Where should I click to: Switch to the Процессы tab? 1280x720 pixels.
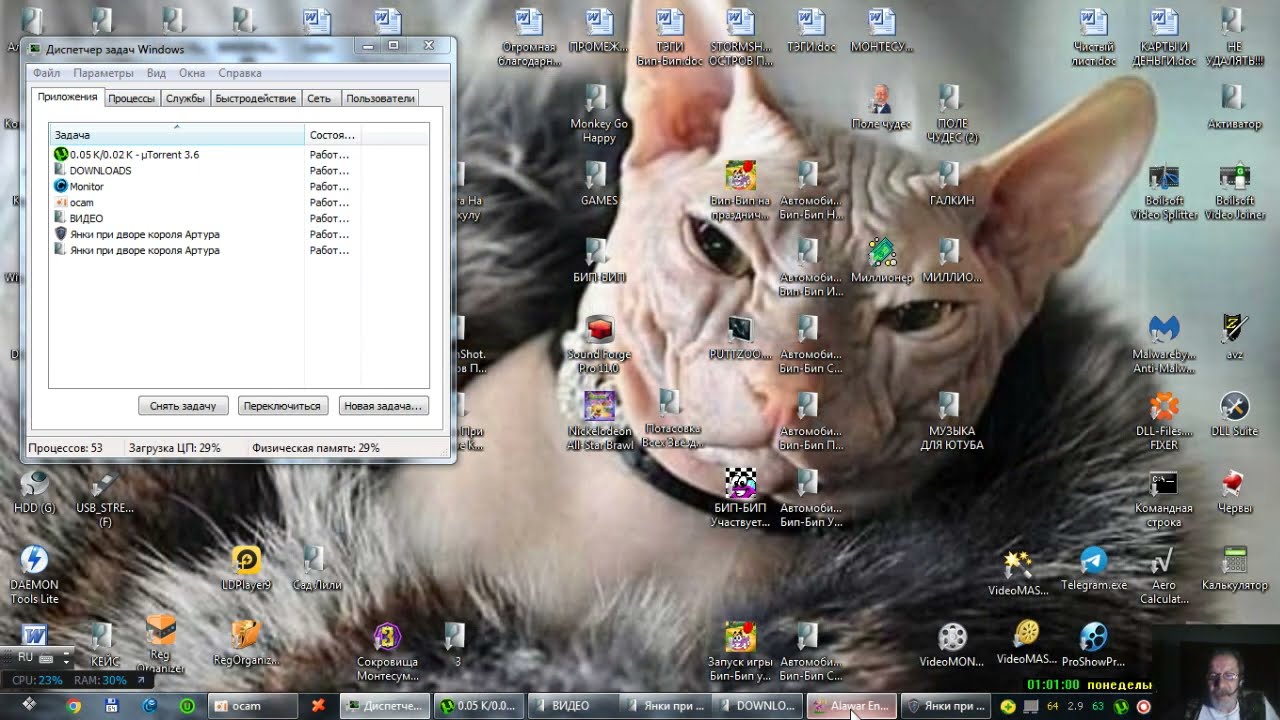[x=131, y=98]
